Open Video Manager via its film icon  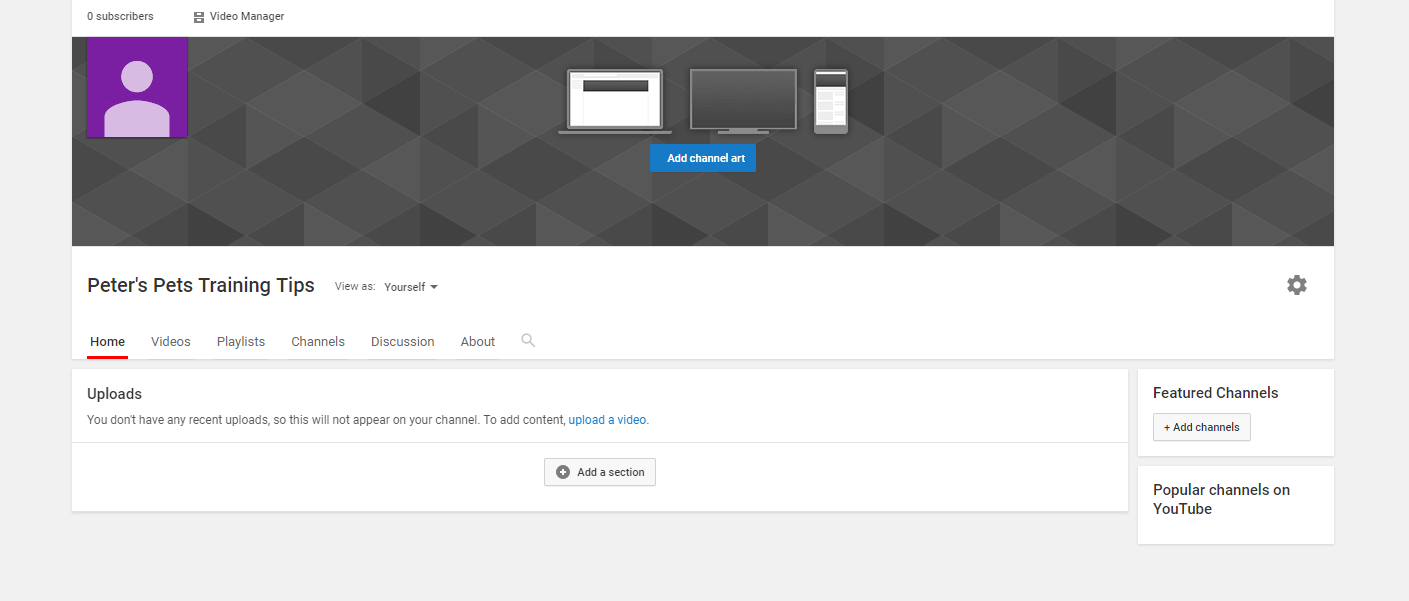[199, 17]
